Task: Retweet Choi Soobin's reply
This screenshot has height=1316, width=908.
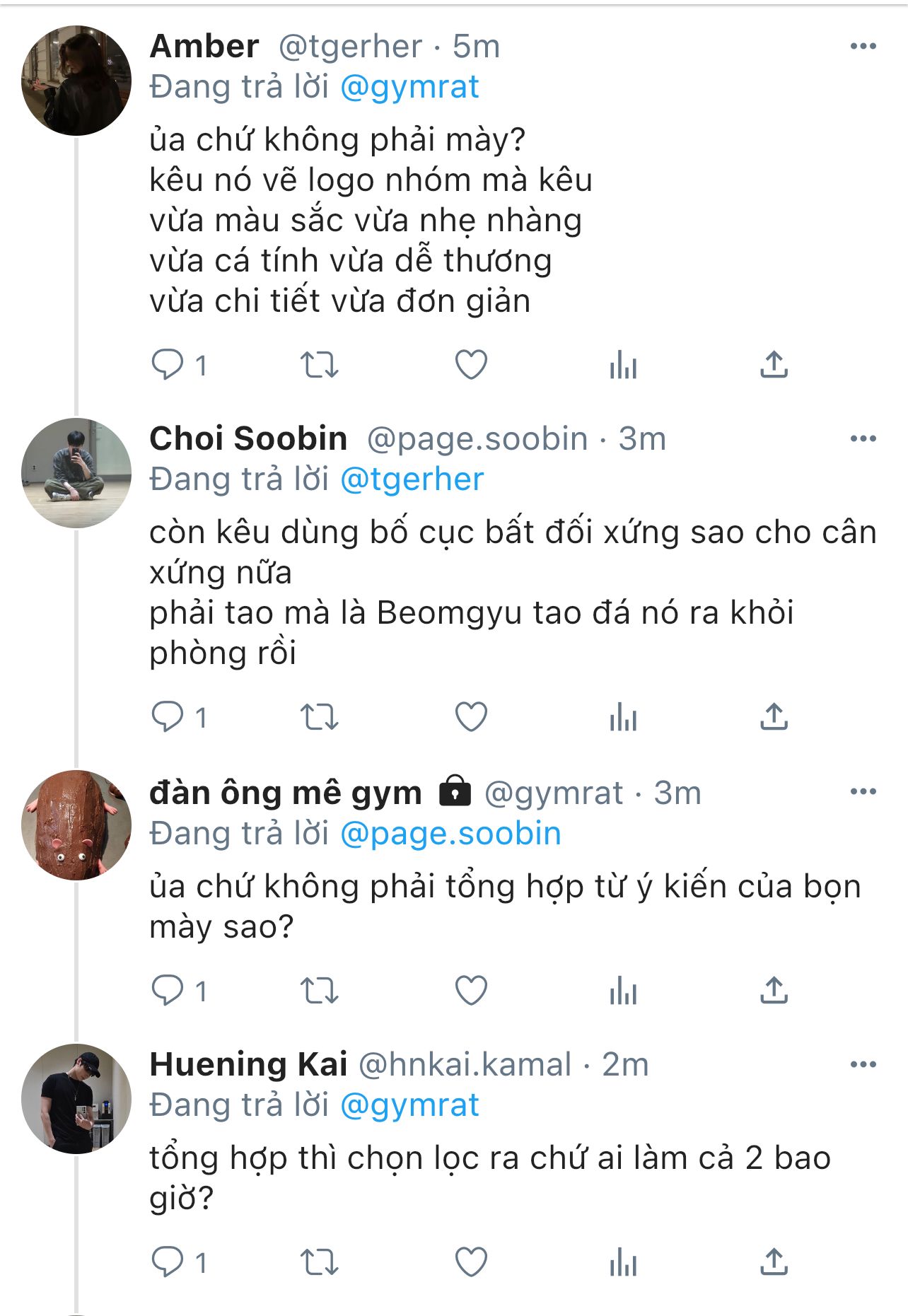Action: 320,717
